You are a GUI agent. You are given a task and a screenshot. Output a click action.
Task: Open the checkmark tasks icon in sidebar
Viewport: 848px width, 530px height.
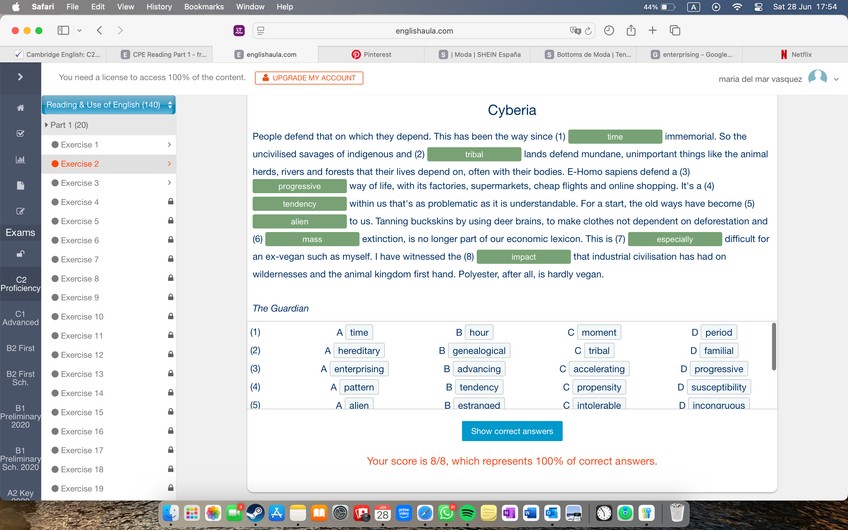20,133
